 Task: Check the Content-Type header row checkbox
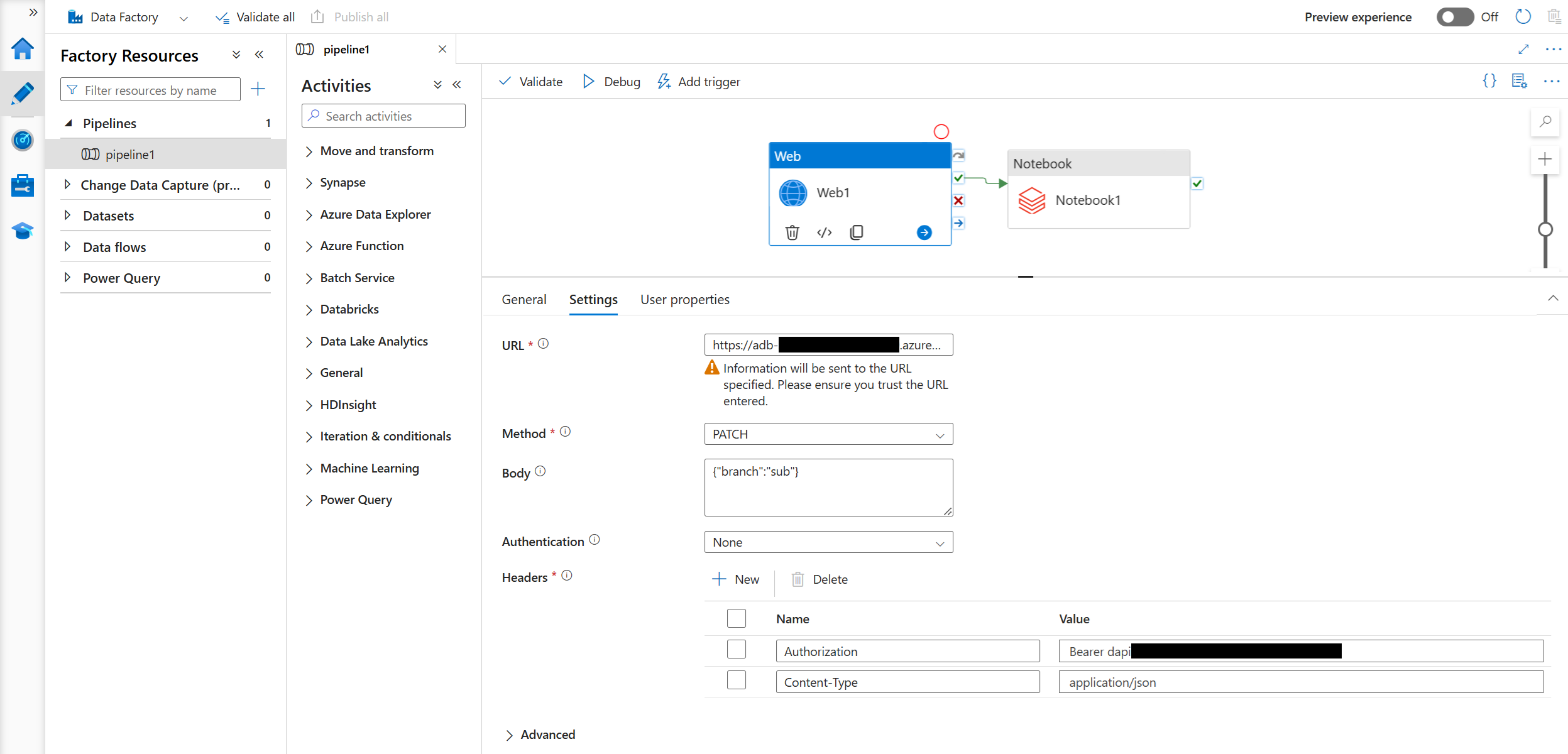(x=736, y=680)
